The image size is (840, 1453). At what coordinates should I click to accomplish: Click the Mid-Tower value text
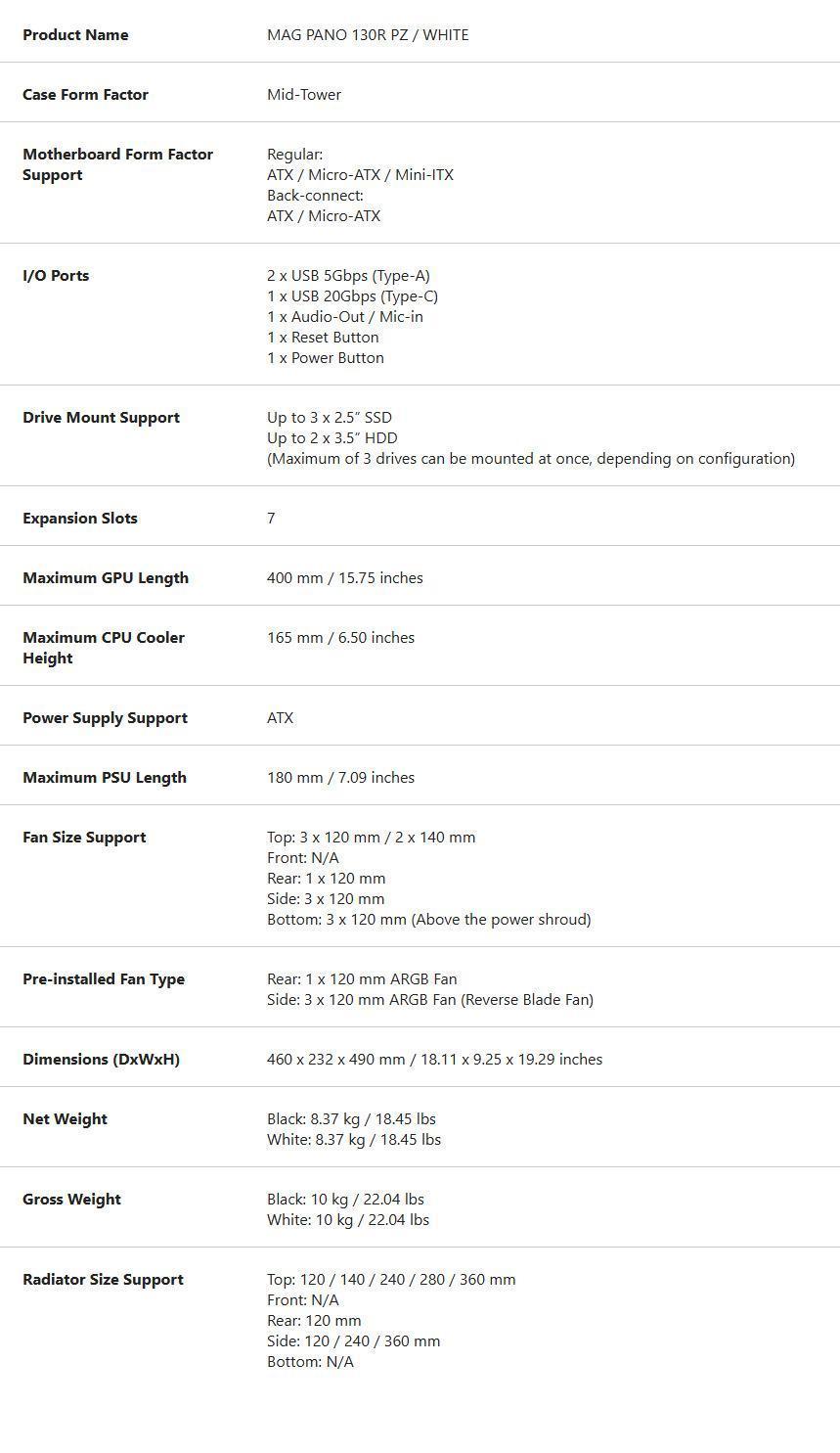pyautogui.click(x=303, y=95)
